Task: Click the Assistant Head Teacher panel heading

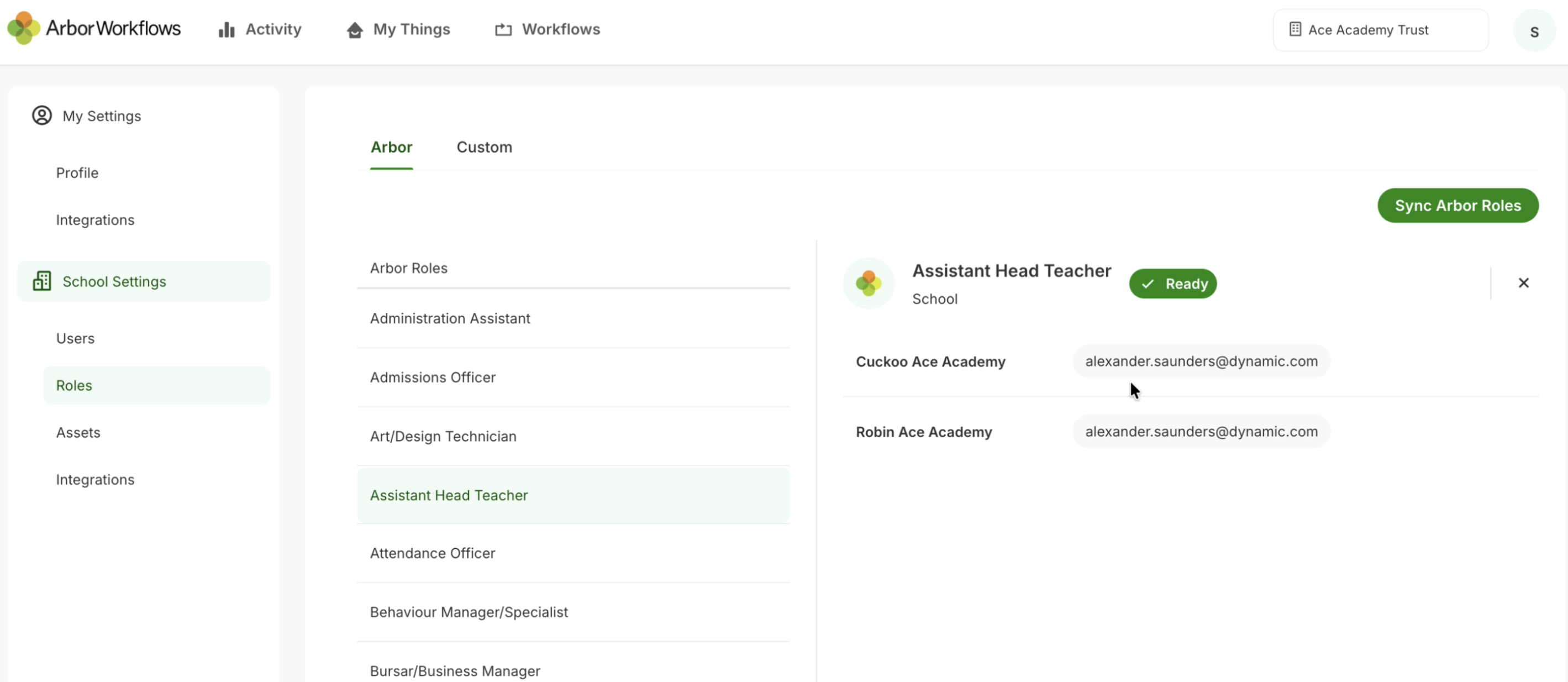Action: pyautogui.click(x=1012, y=271)
